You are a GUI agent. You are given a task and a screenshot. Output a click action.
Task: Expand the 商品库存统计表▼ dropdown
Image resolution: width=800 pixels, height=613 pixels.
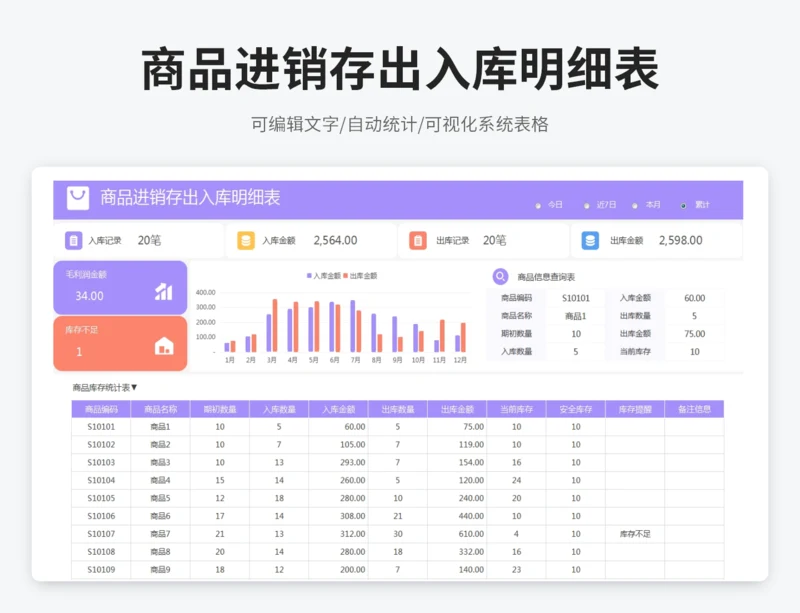[x=105, y=387]
